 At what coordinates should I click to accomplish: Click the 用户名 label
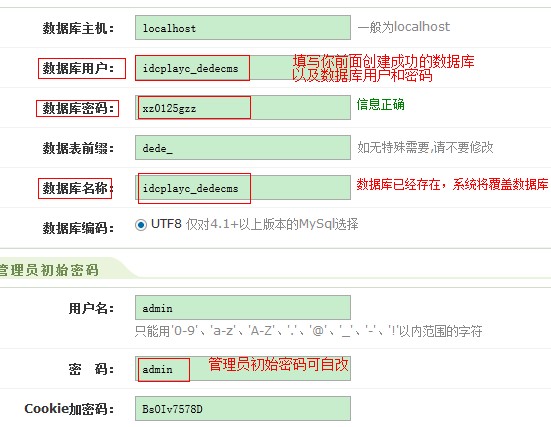coord(91,308)
